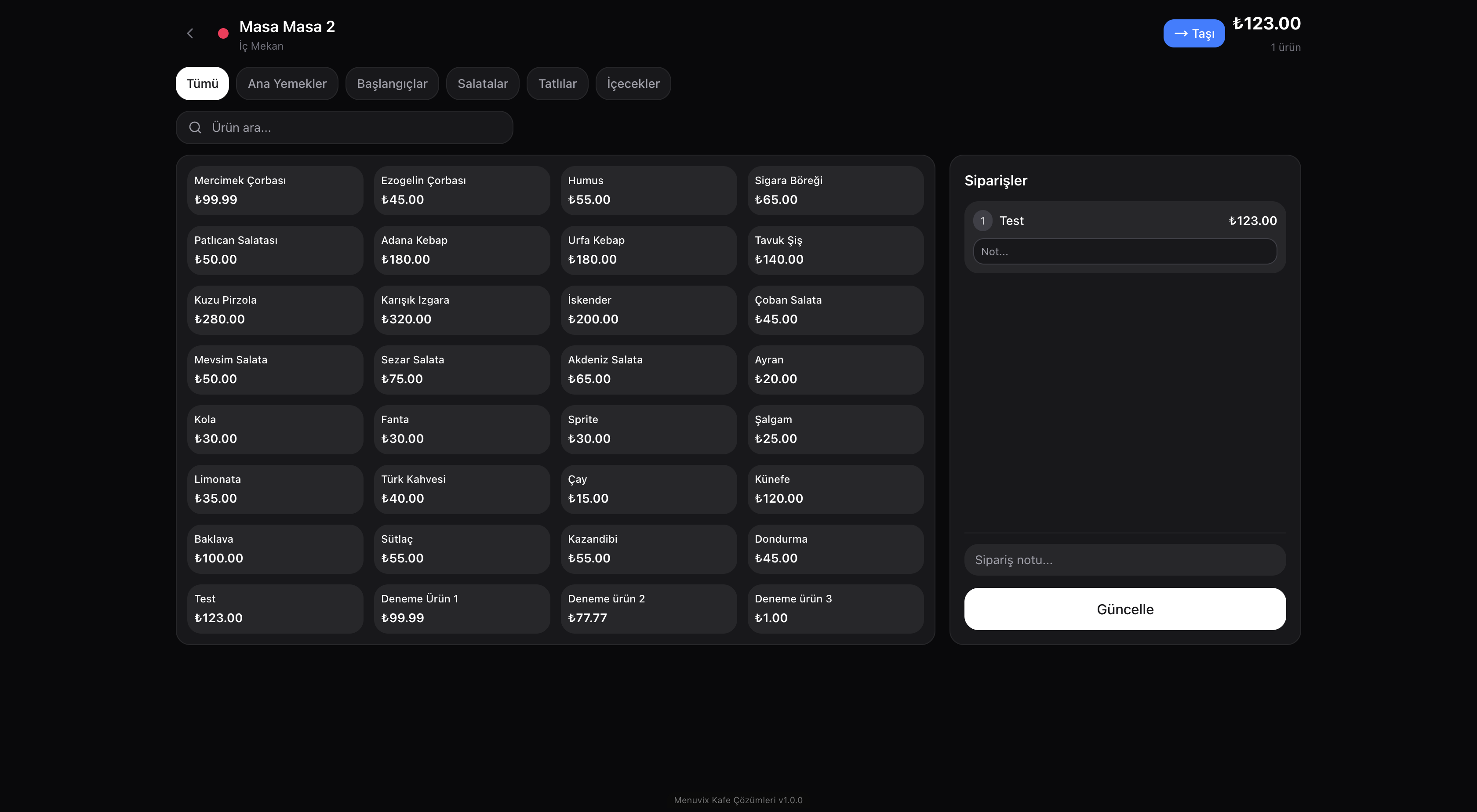Viewport: 1477px width, 812px height.
Task: Click the quantity badge on Test order
Action: 982,221
